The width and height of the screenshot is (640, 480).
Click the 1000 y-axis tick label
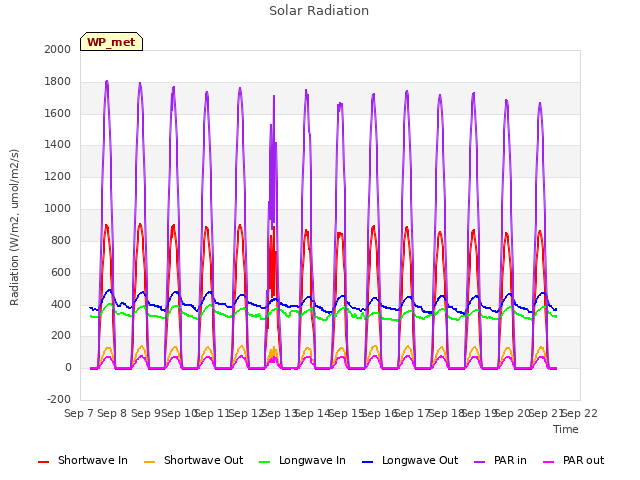click(58, 209)
